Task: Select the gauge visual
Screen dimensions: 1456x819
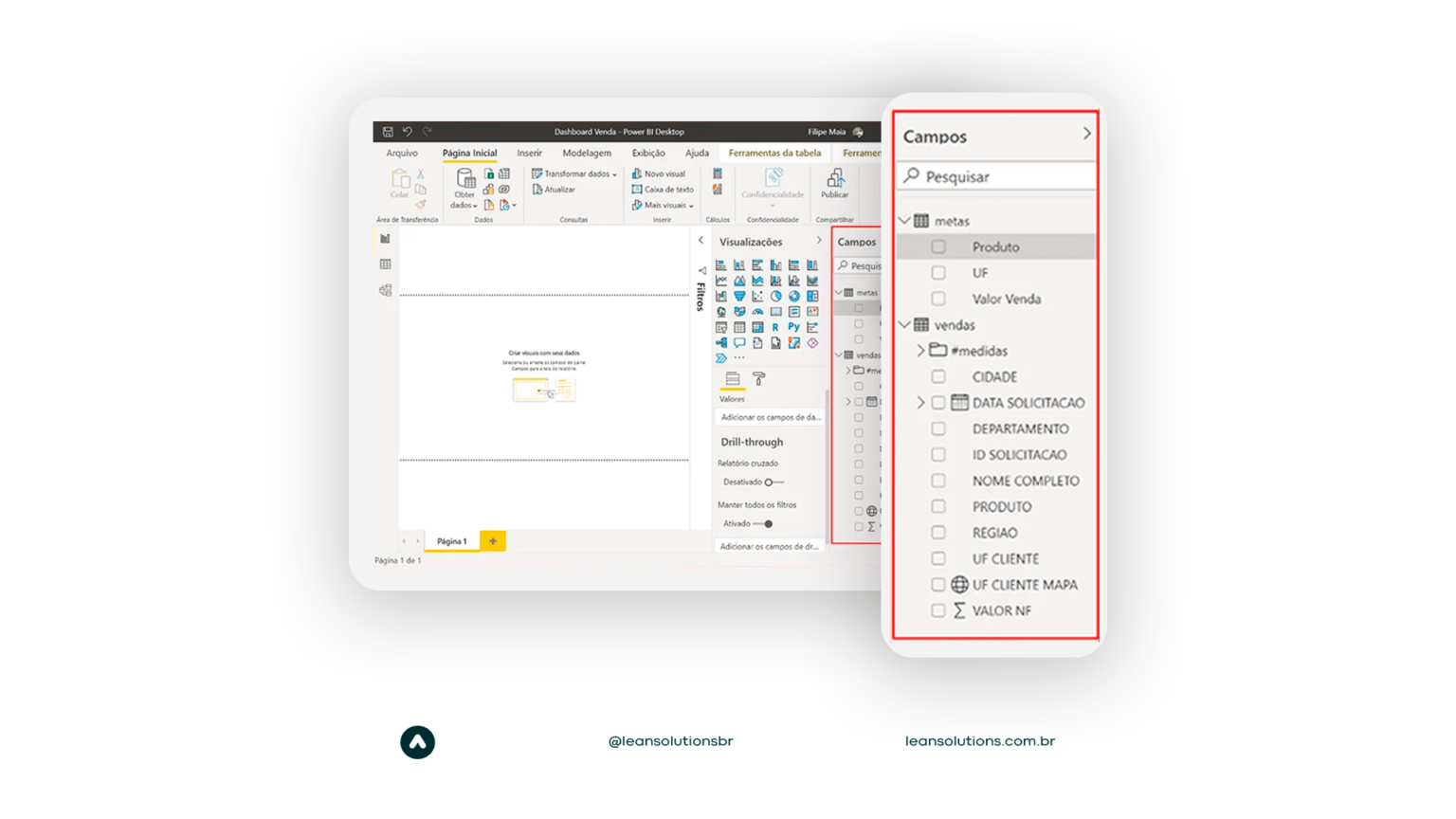Action: [x=757, y=312]
